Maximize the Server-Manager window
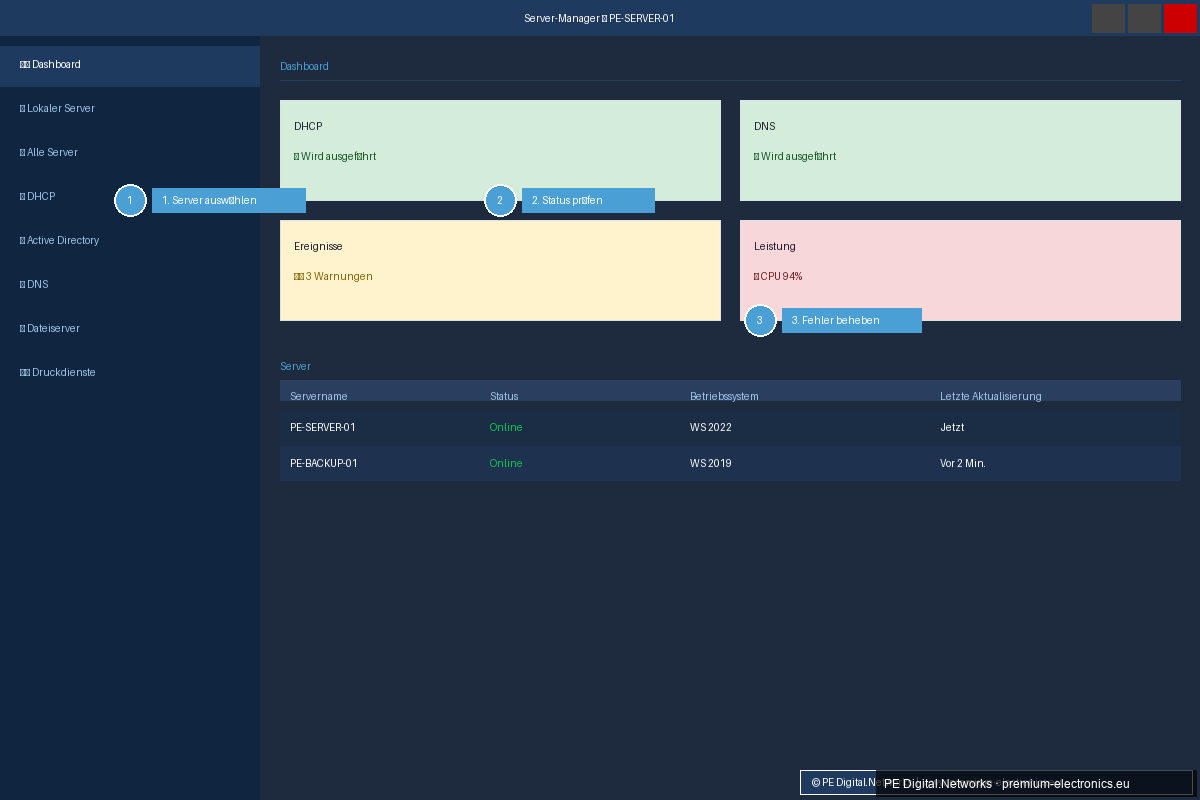 (x=1144, y=18)
